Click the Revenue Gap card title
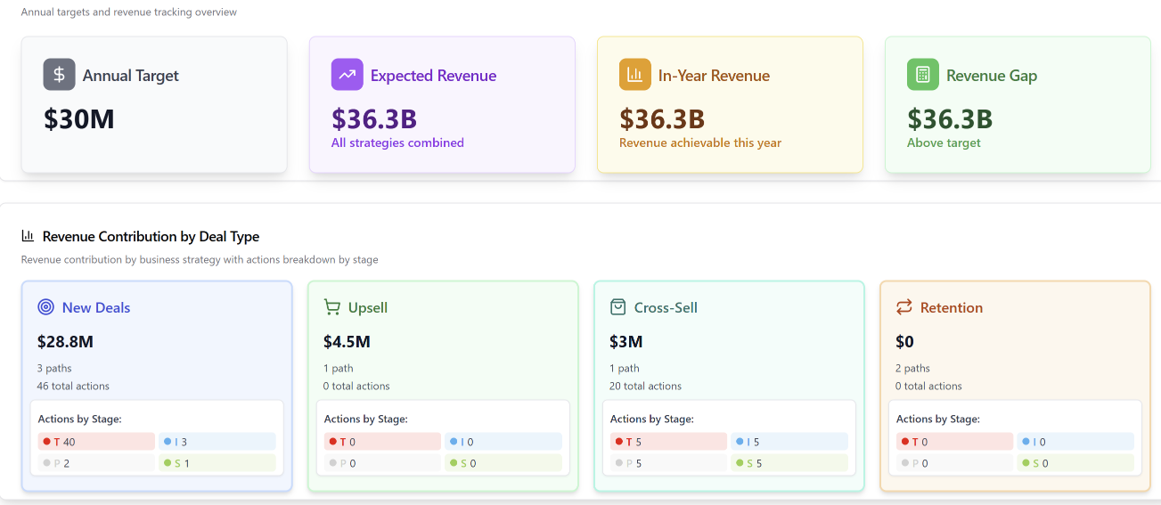 click(x=991, y=76)
